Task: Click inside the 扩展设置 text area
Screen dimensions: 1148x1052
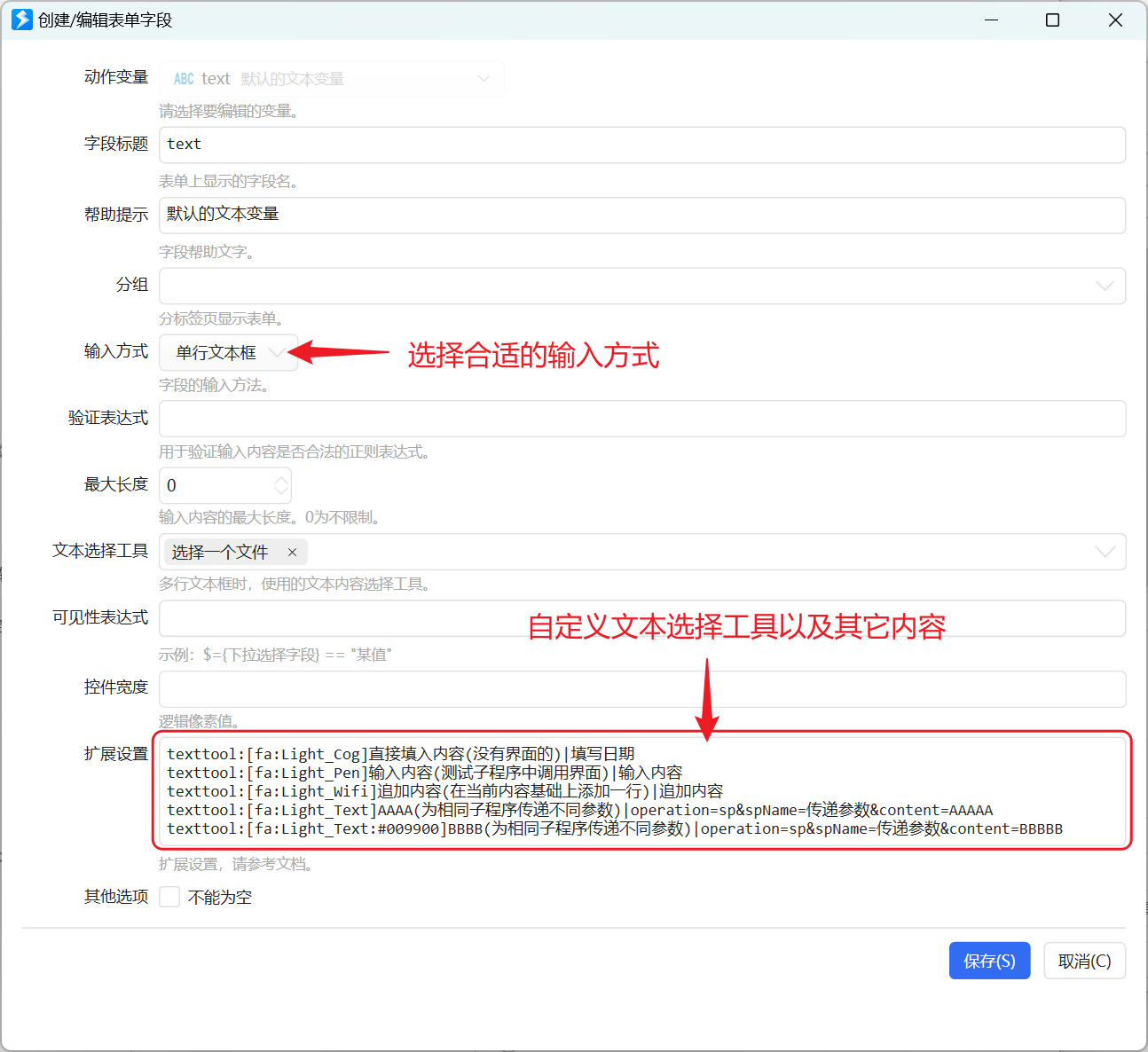Action: [x=642, y=790]
